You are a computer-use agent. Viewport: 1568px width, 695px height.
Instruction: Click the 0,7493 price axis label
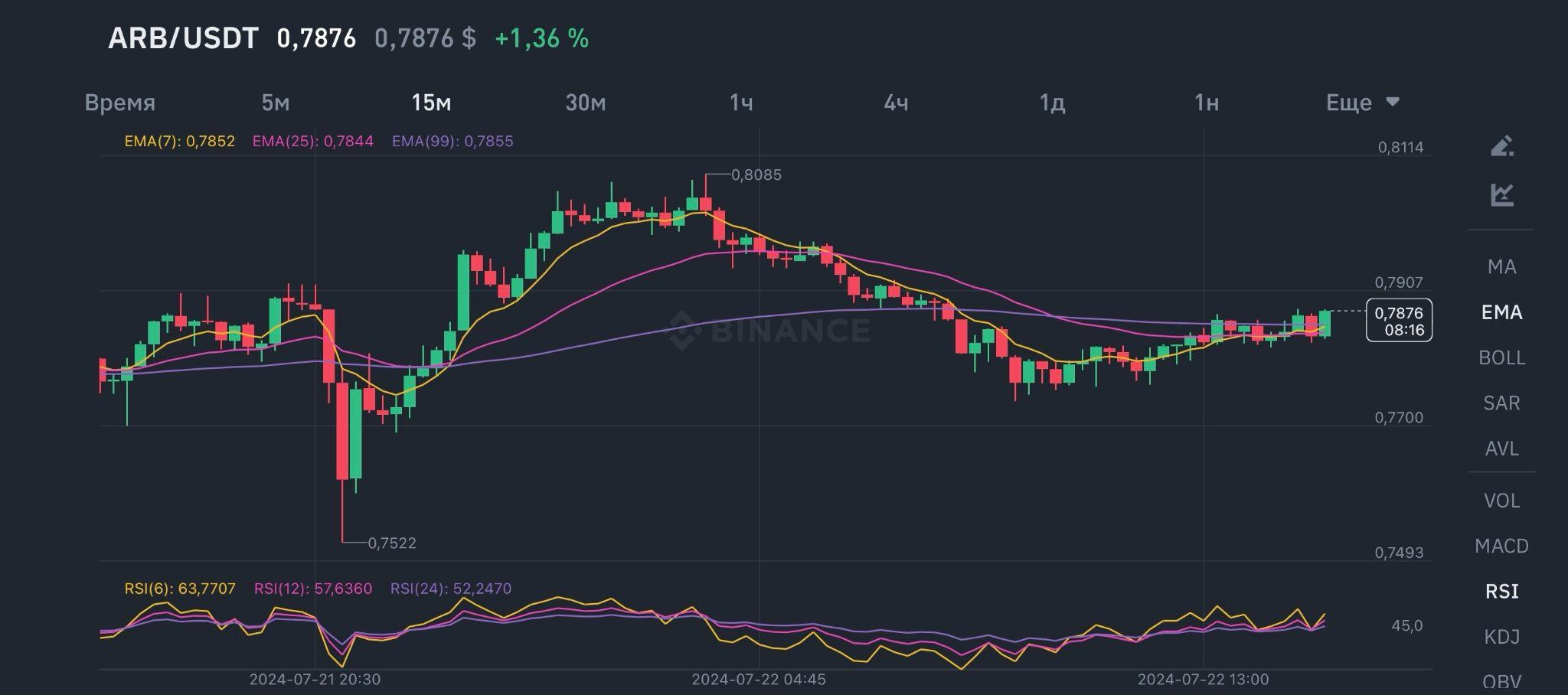coord(1399,553)
